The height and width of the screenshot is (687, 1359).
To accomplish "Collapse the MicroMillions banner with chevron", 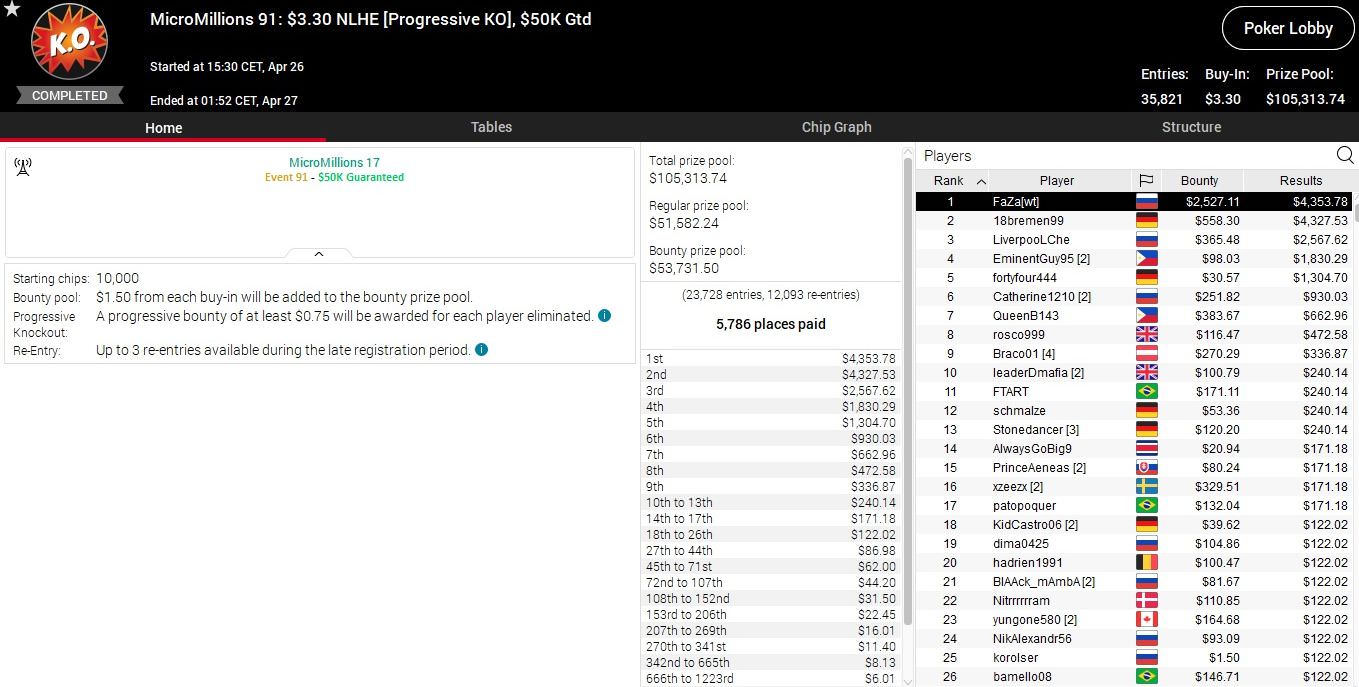I will 319,254.
